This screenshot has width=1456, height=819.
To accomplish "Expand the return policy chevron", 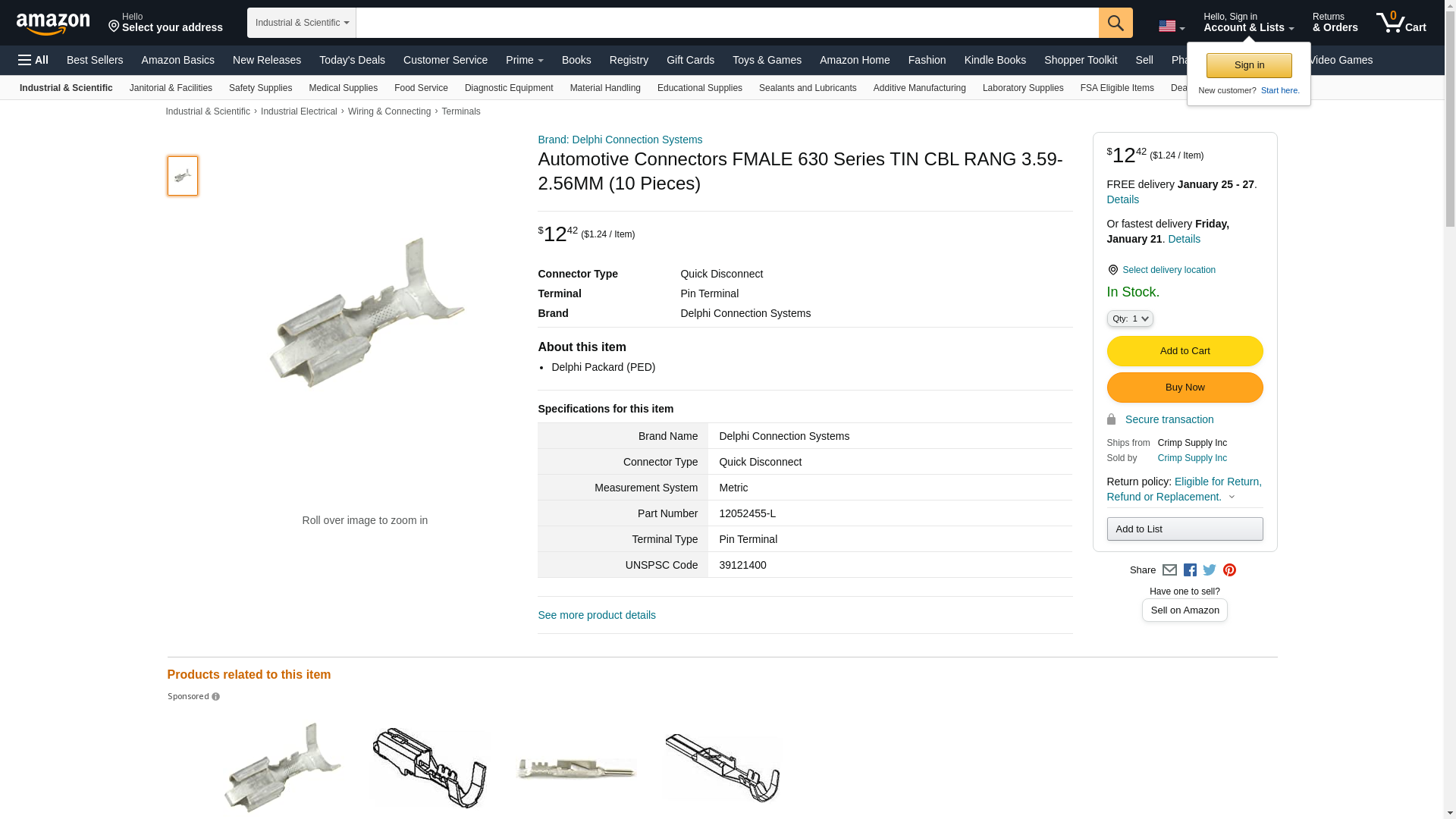I will [x=1232, y=497].
